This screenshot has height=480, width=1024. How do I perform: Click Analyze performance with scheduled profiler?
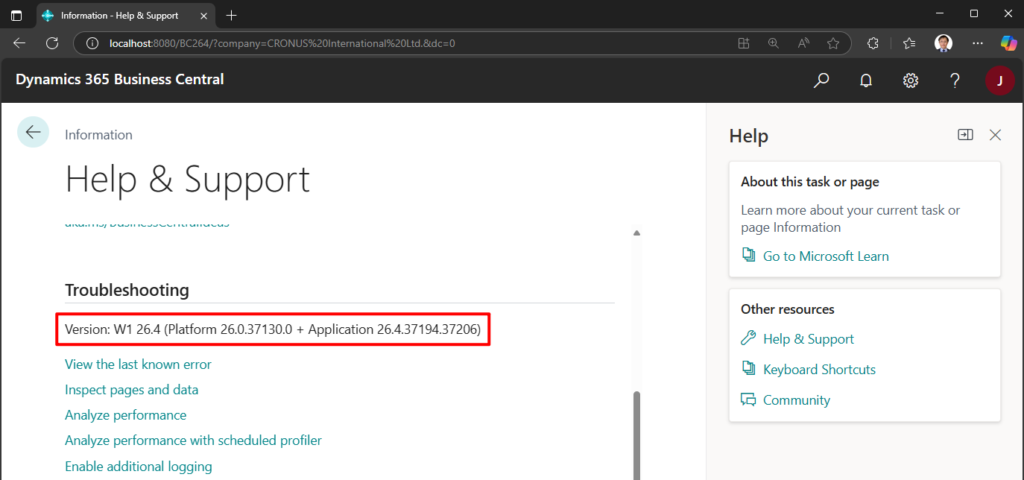(193, 440)
